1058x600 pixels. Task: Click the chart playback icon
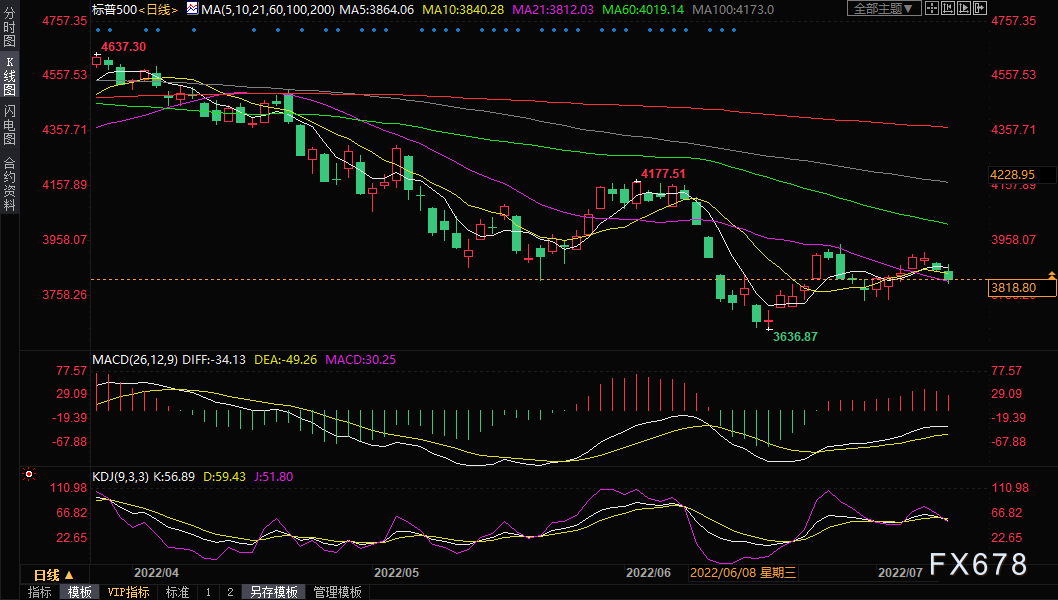(964, 8)
